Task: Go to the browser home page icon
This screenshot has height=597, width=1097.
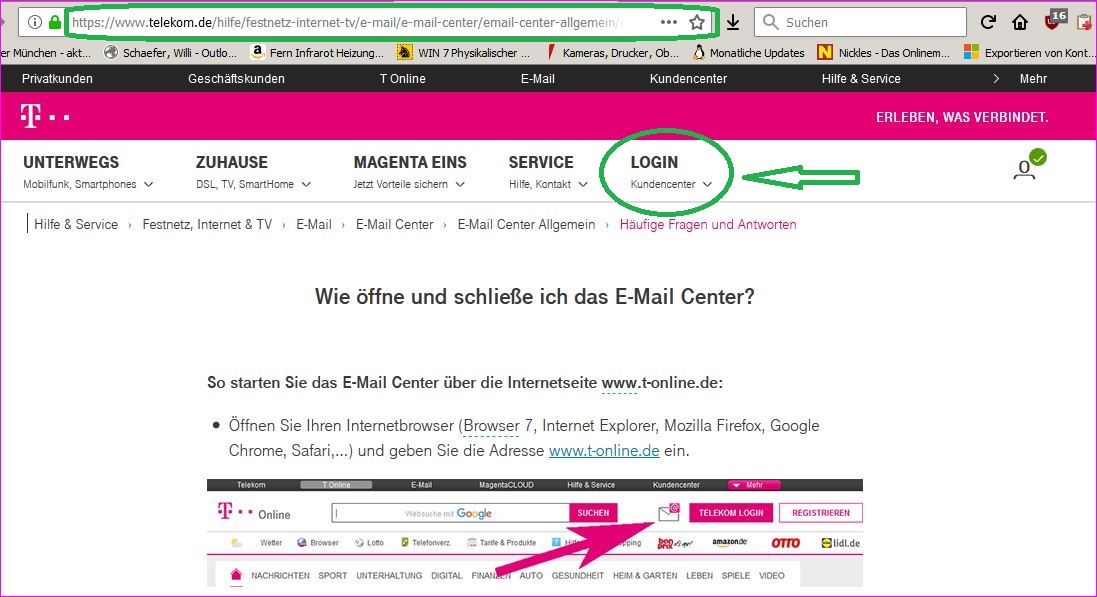Action: point(1020,22)
